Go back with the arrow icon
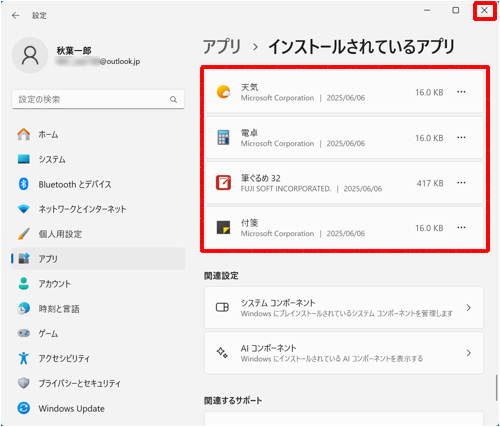 16,16
